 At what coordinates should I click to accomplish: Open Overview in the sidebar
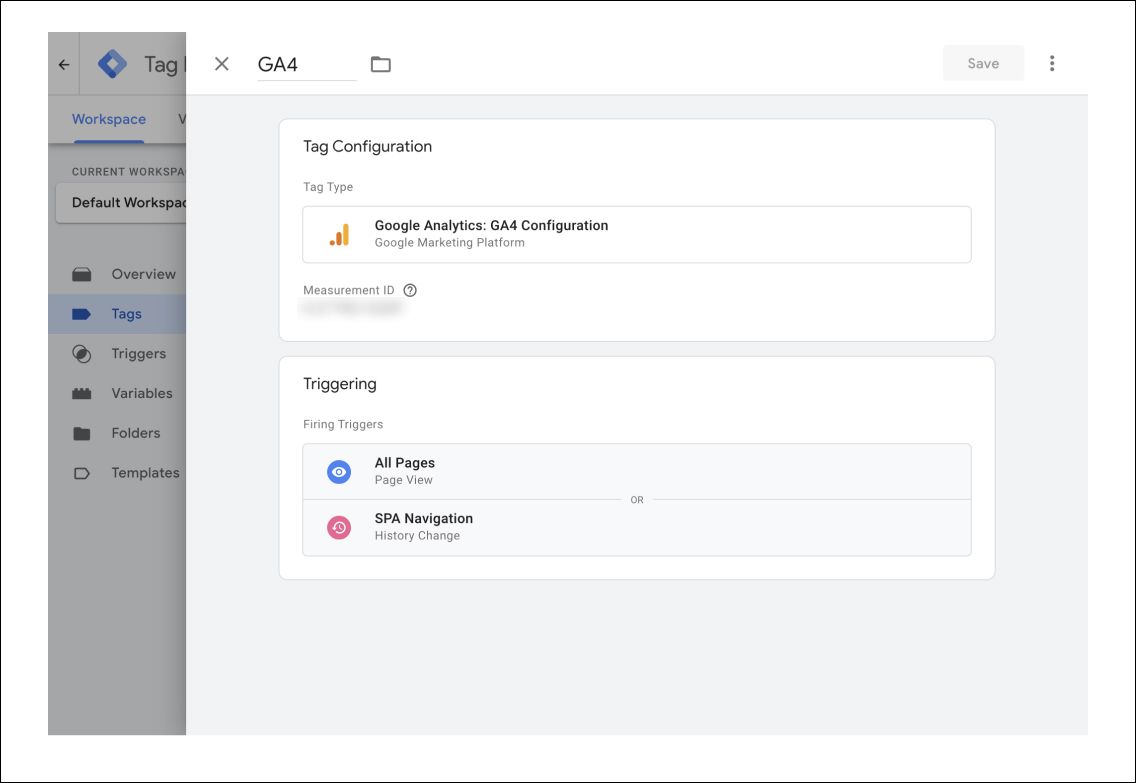click(117, 274)
